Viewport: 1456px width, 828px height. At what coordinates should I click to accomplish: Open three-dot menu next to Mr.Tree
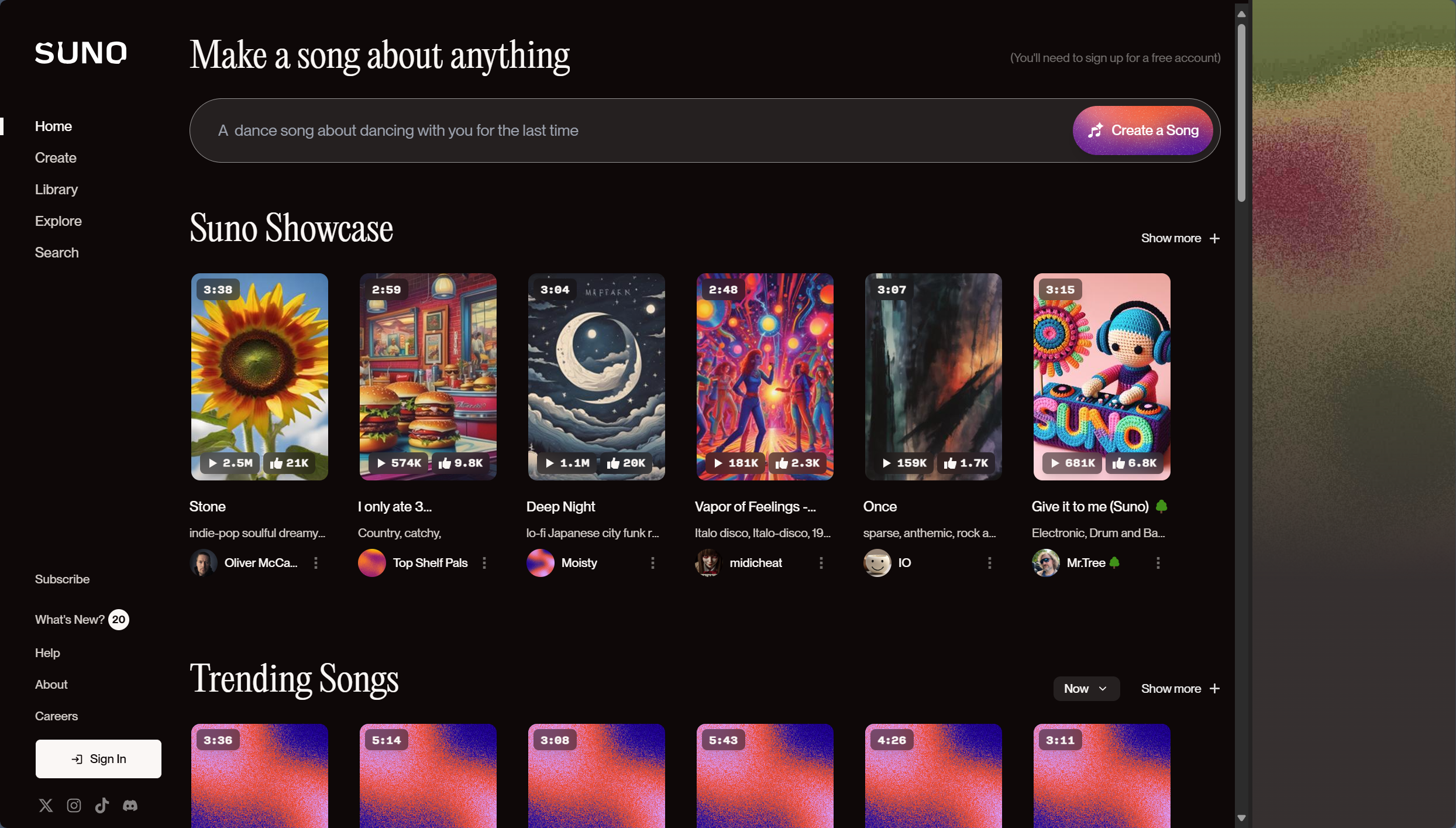pyautogui.click(x=1158, y=563)
